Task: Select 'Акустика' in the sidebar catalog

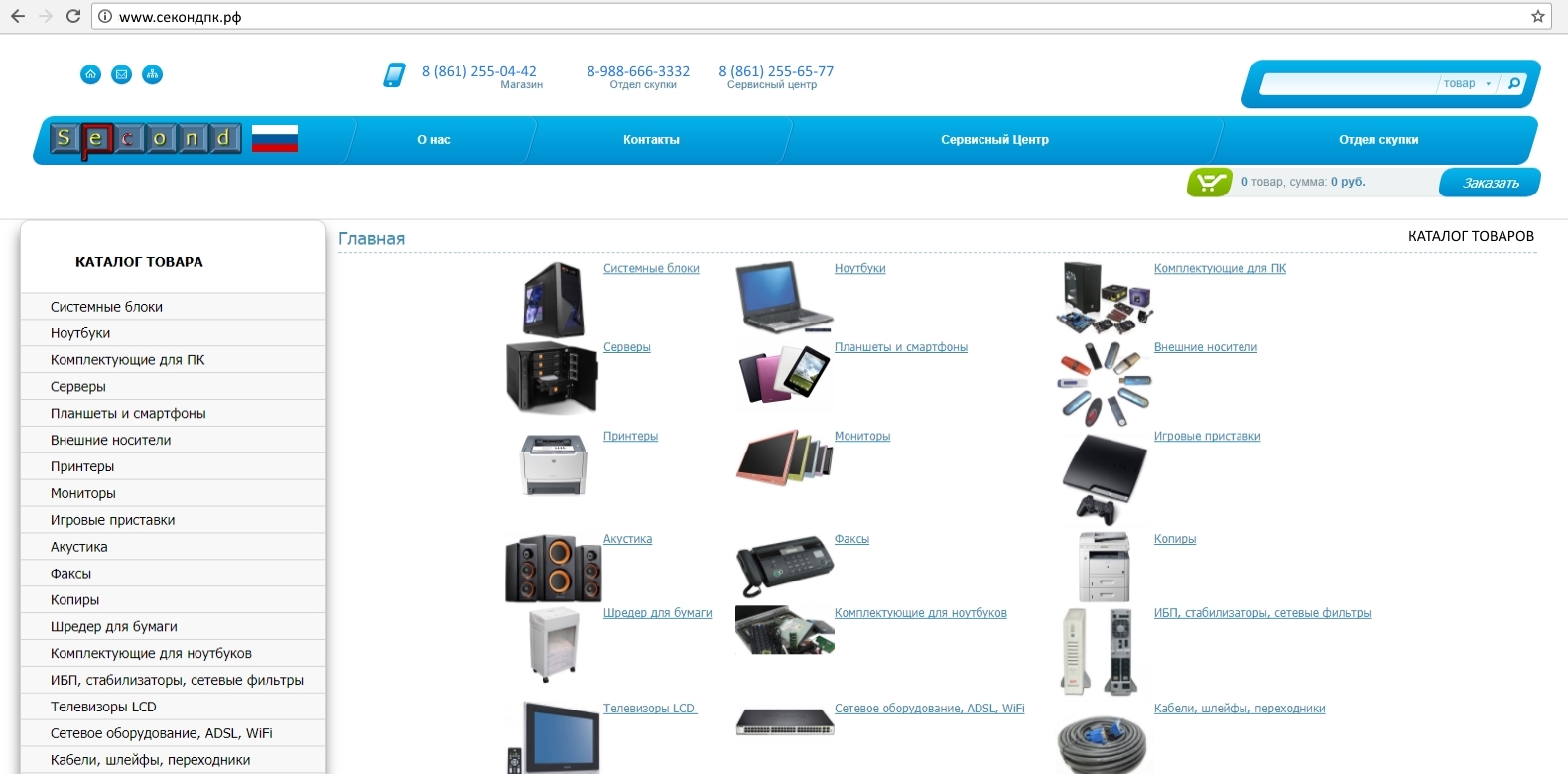Action: (173, 547)
